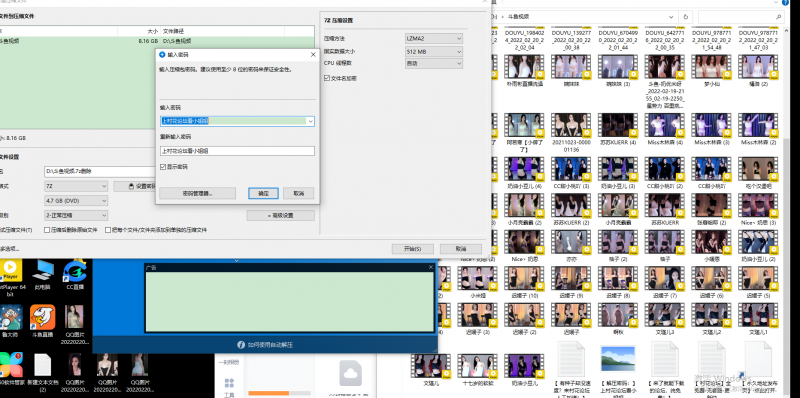This screenshot has width=800, height=398.
Task: Enable 压缩后删除原始文件 checkbox
Action: click(47, 230)
